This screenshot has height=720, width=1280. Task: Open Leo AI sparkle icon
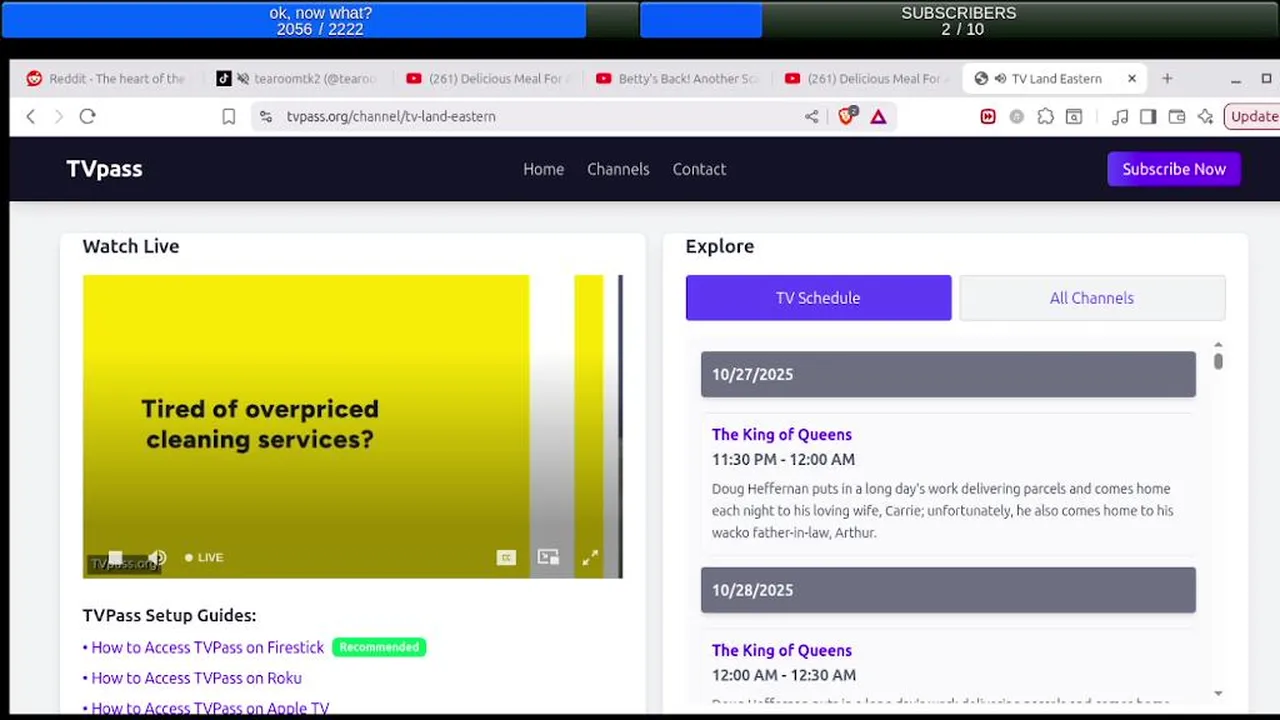point(1205,117)
